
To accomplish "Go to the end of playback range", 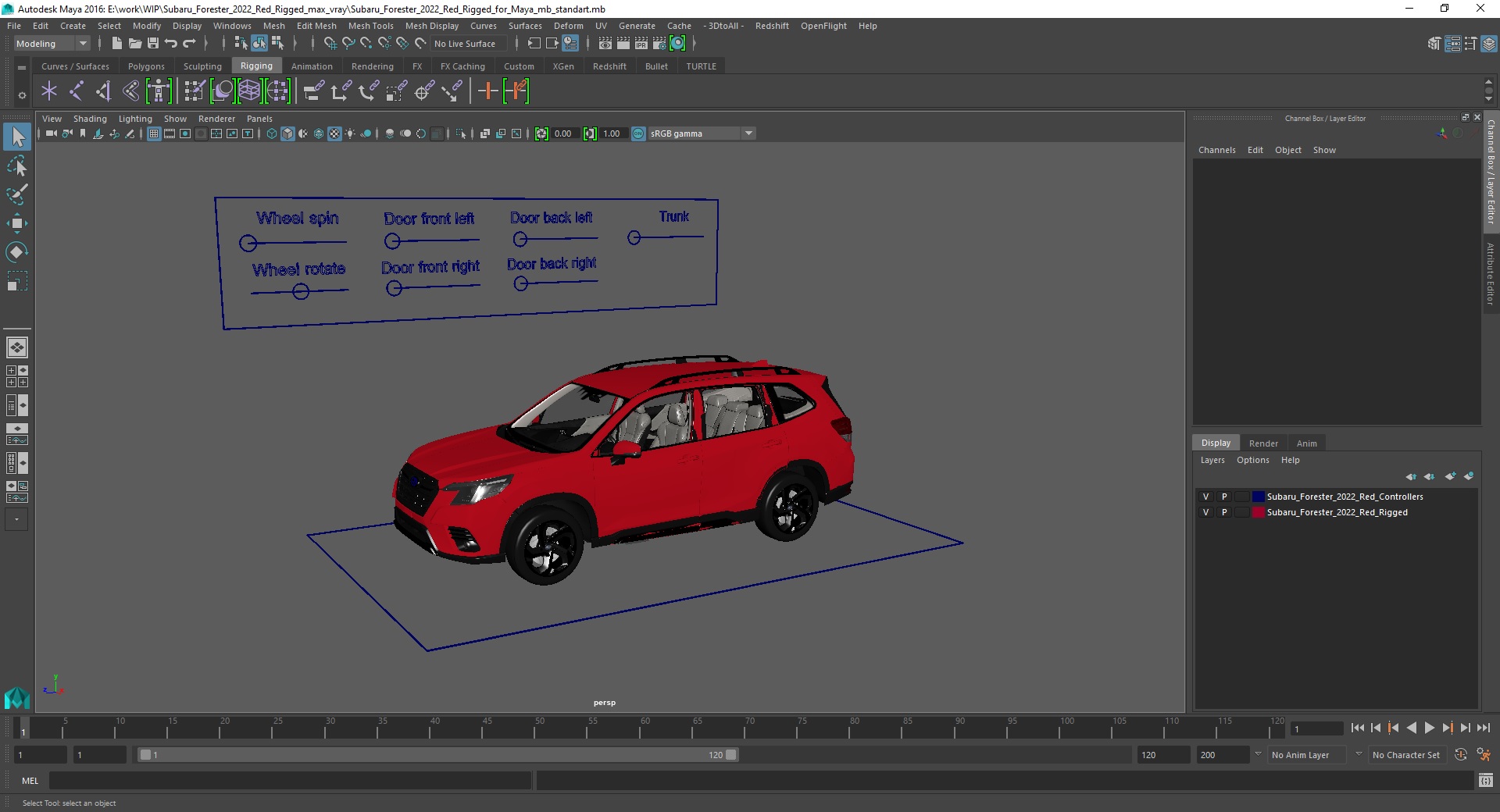I will (1483, 728).
